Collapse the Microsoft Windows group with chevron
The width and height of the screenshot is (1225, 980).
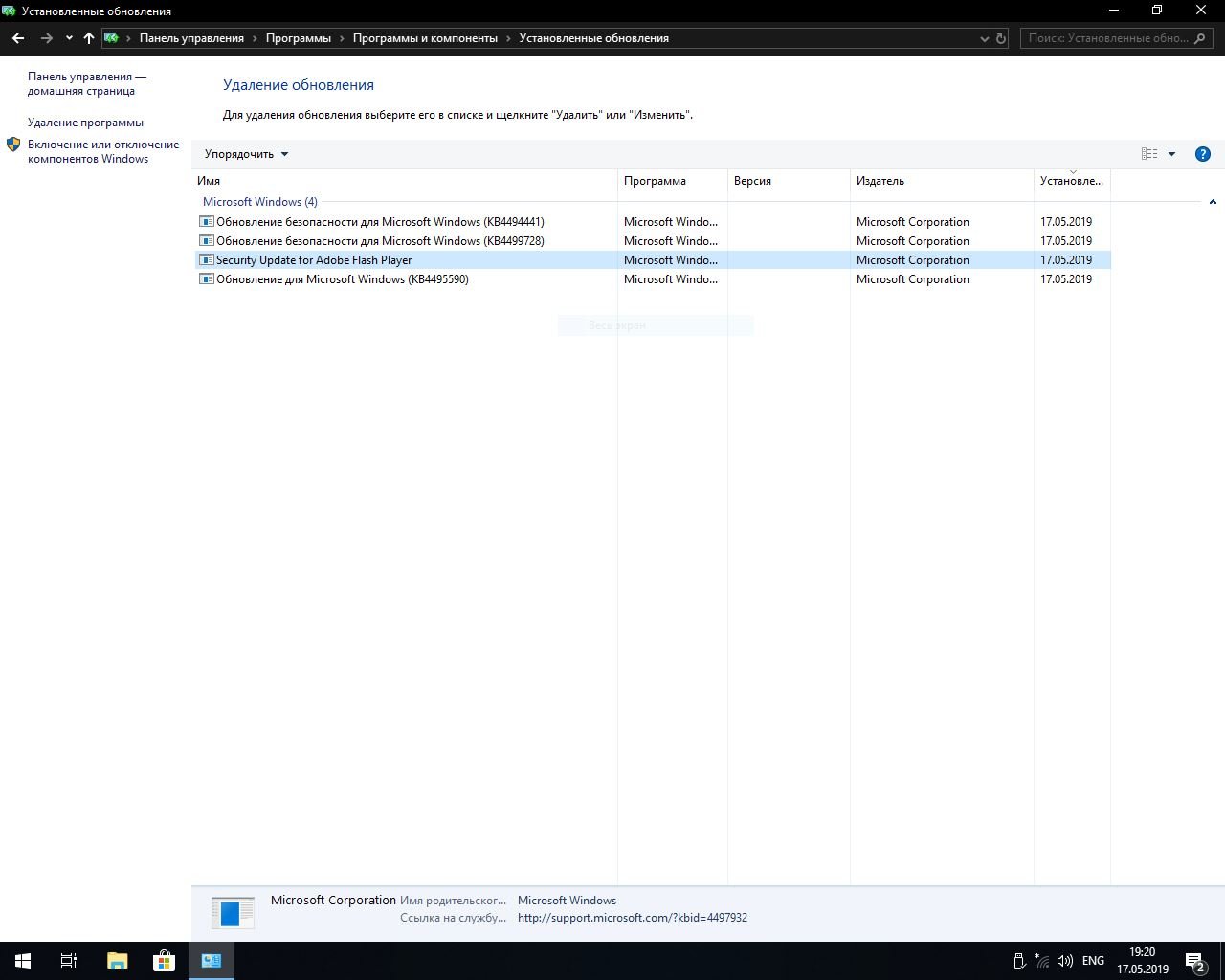click(x=1213, y=202)
